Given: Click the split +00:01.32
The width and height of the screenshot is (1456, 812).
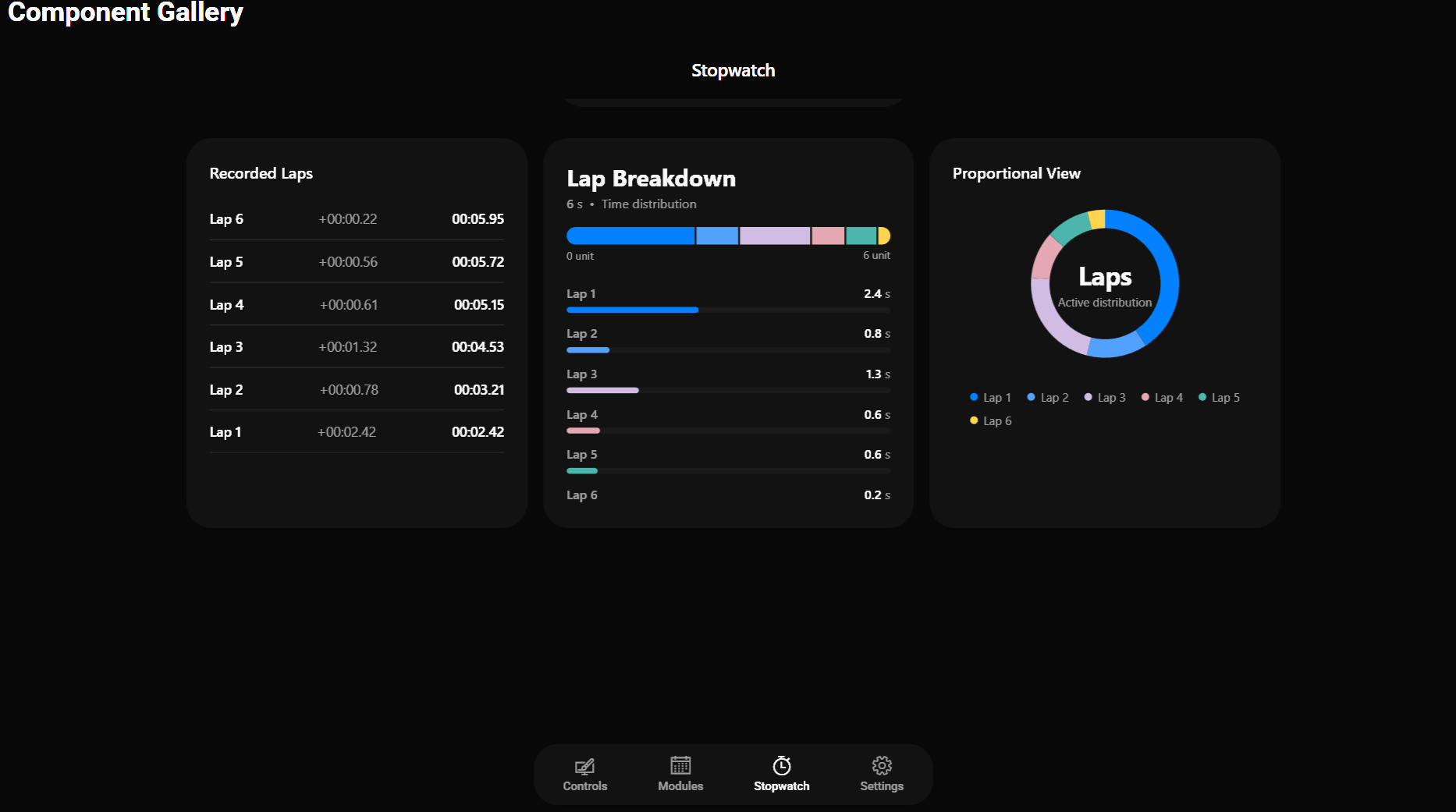Looking at the screenshot, I should pyautogui.click(x=348, y=347).
